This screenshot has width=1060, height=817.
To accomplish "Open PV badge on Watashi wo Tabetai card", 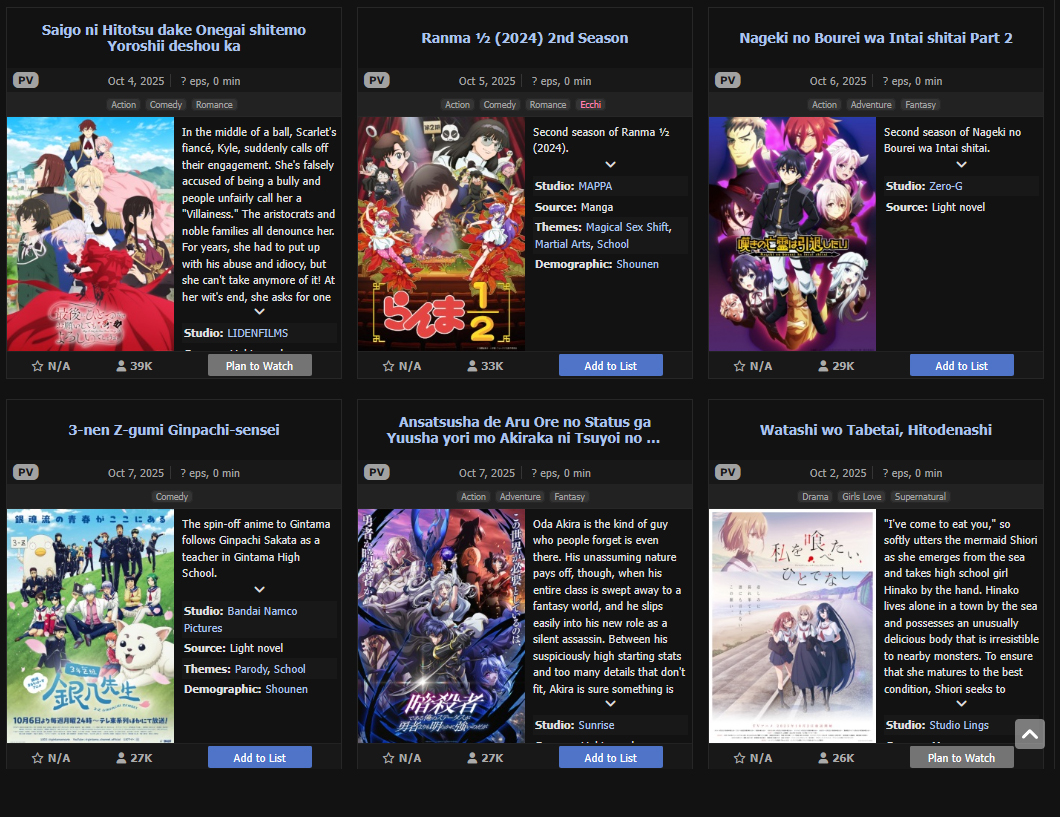I will [x=727, y=472].
